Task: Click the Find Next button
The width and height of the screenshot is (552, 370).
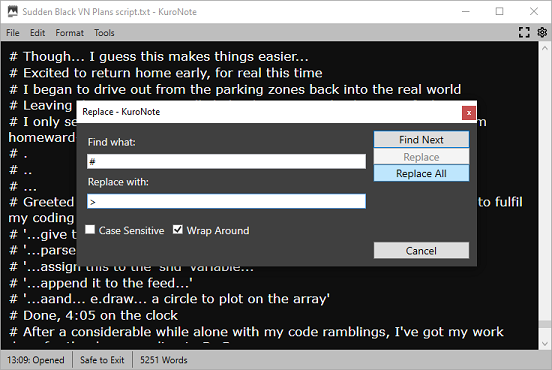Action: tap(421, 140)
